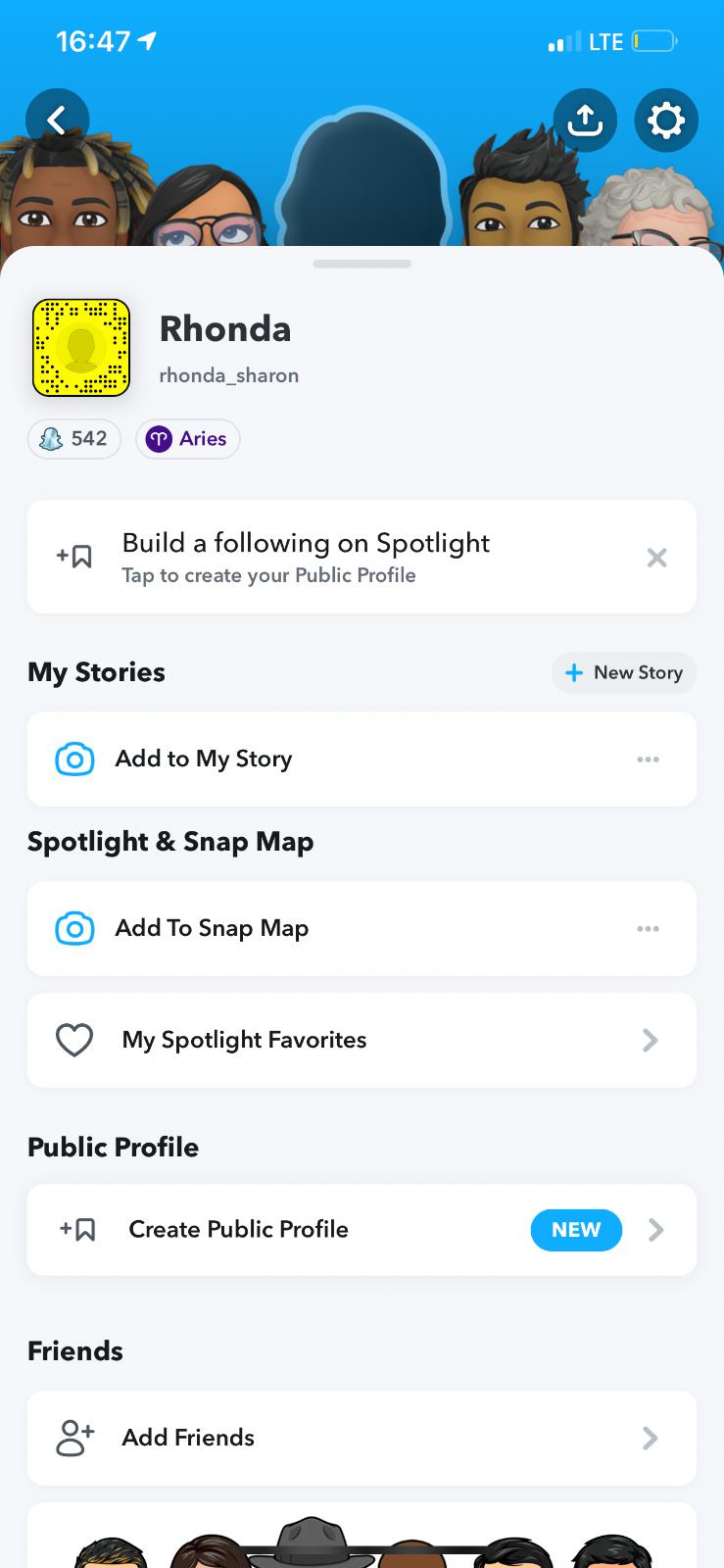The height and width of the screenshot is (1568, 724).
Task: Open the settings gear icon
Action: point(666,121)
